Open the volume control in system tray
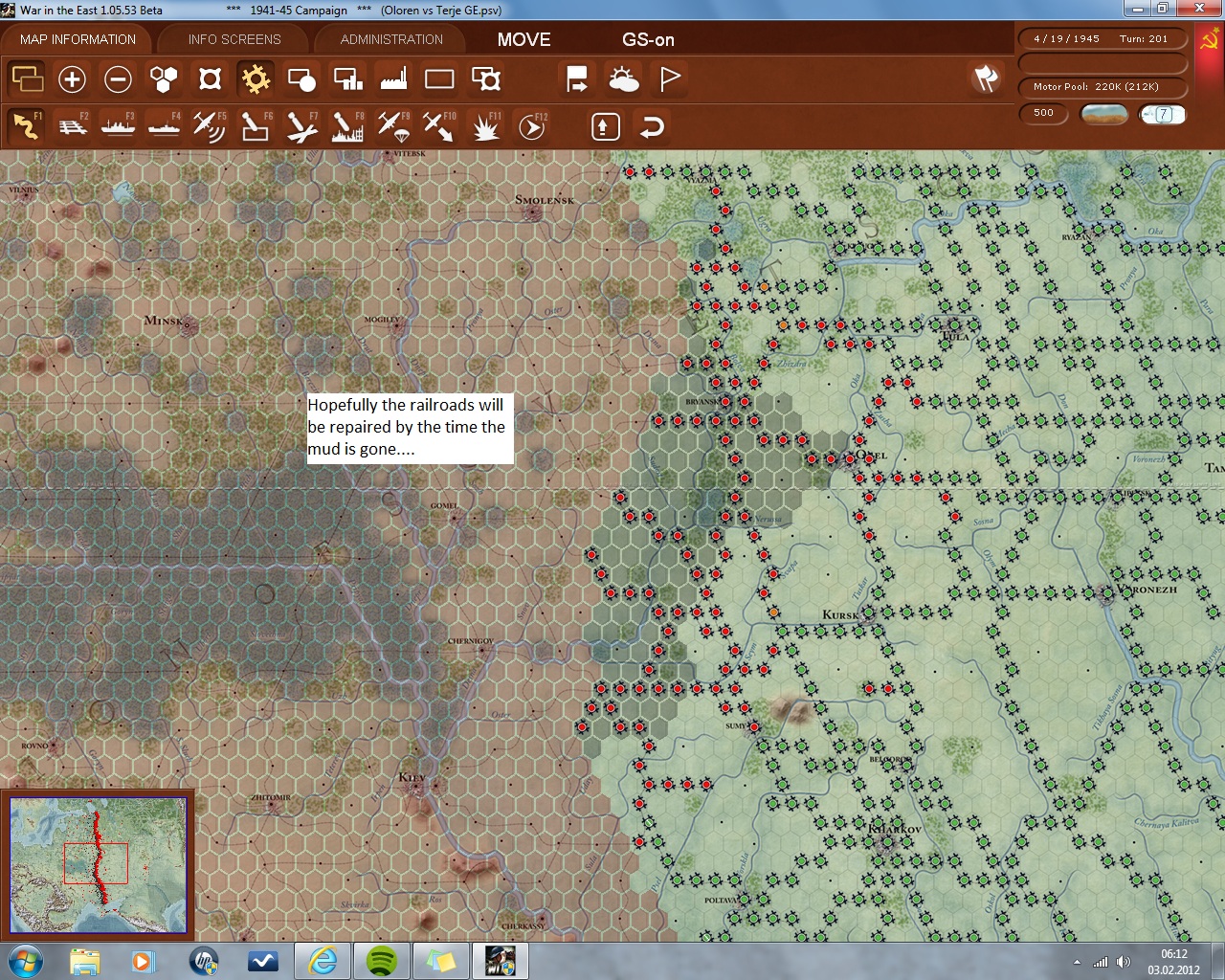Image resolution: width=1225 pixels, height=980 pixels. click(1123, 962)
